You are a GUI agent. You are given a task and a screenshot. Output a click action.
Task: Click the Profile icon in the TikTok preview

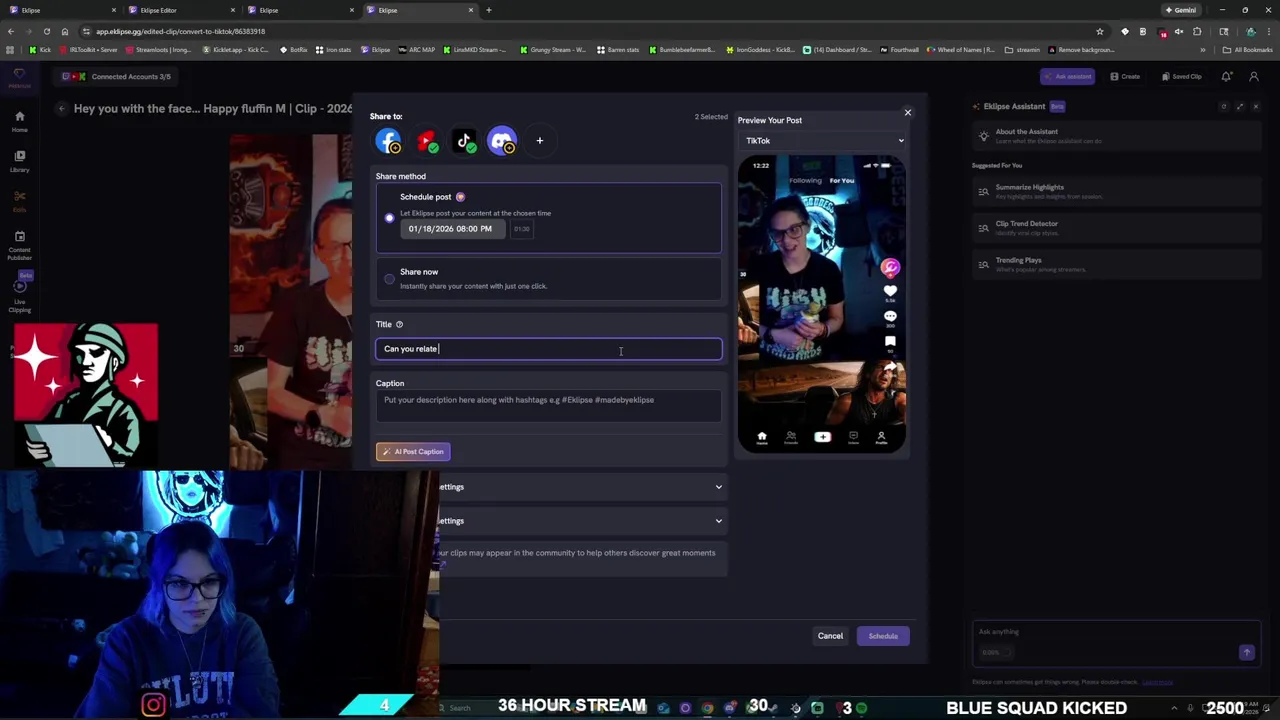pyautogui.click(x=881, y=437)
